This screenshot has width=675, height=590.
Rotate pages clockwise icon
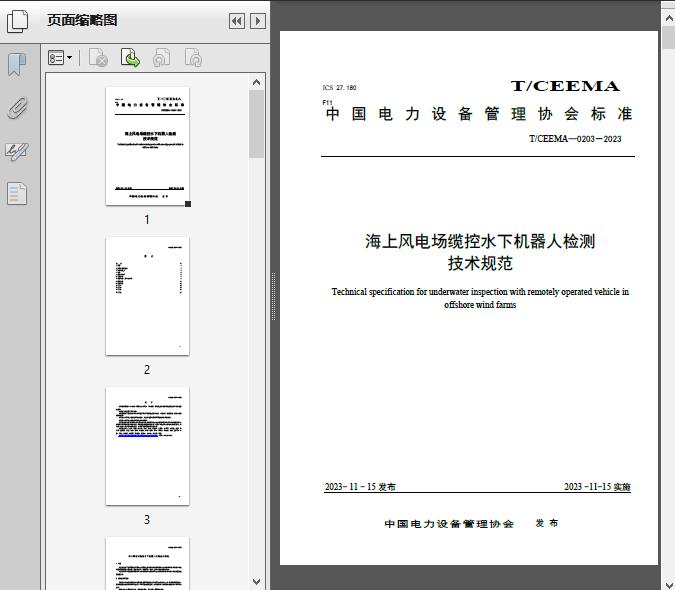[x=193, y=58]
